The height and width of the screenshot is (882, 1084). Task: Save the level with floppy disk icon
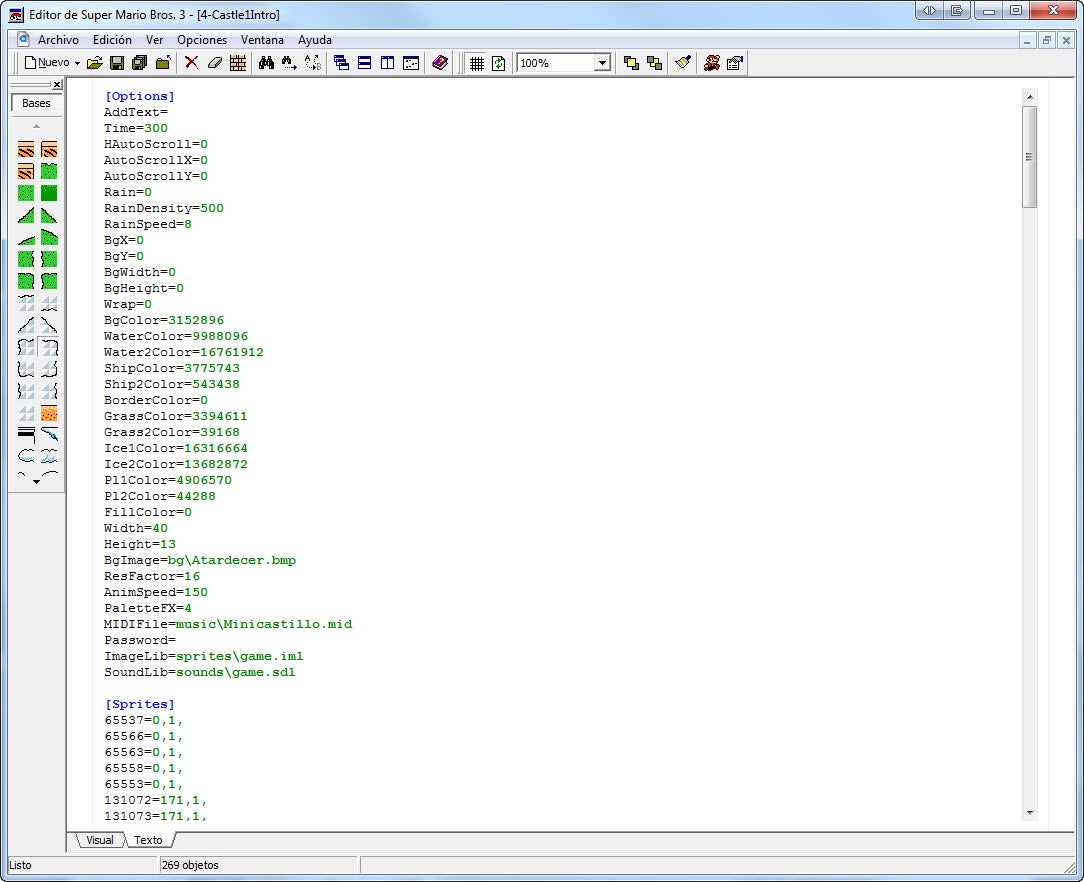click(x=117, y=63)
